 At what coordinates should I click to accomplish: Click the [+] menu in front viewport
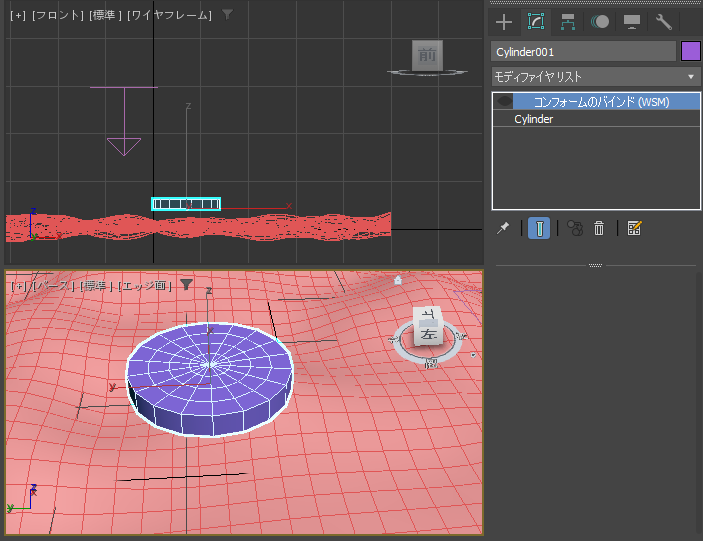[x=18, y=16]
